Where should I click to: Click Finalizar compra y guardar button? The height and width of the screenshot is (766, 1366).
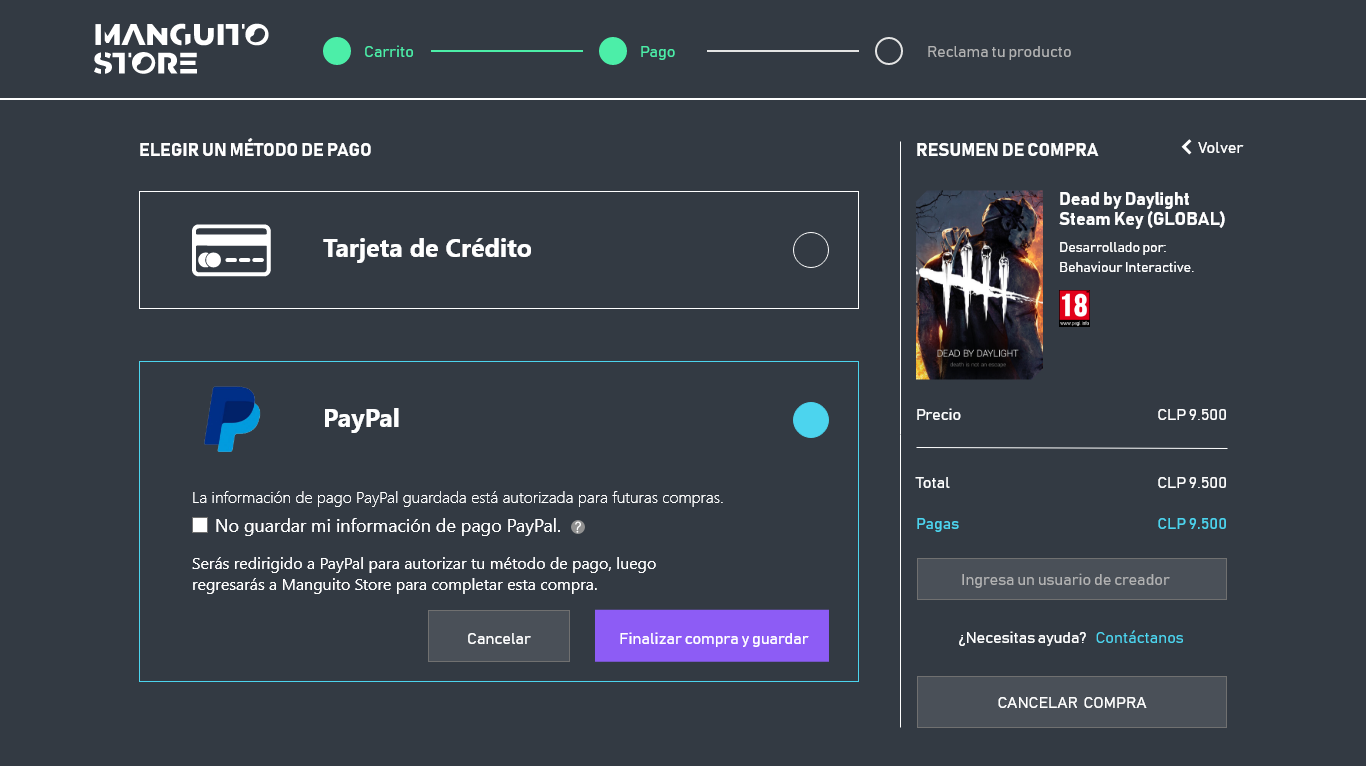[x=712, y=636]
